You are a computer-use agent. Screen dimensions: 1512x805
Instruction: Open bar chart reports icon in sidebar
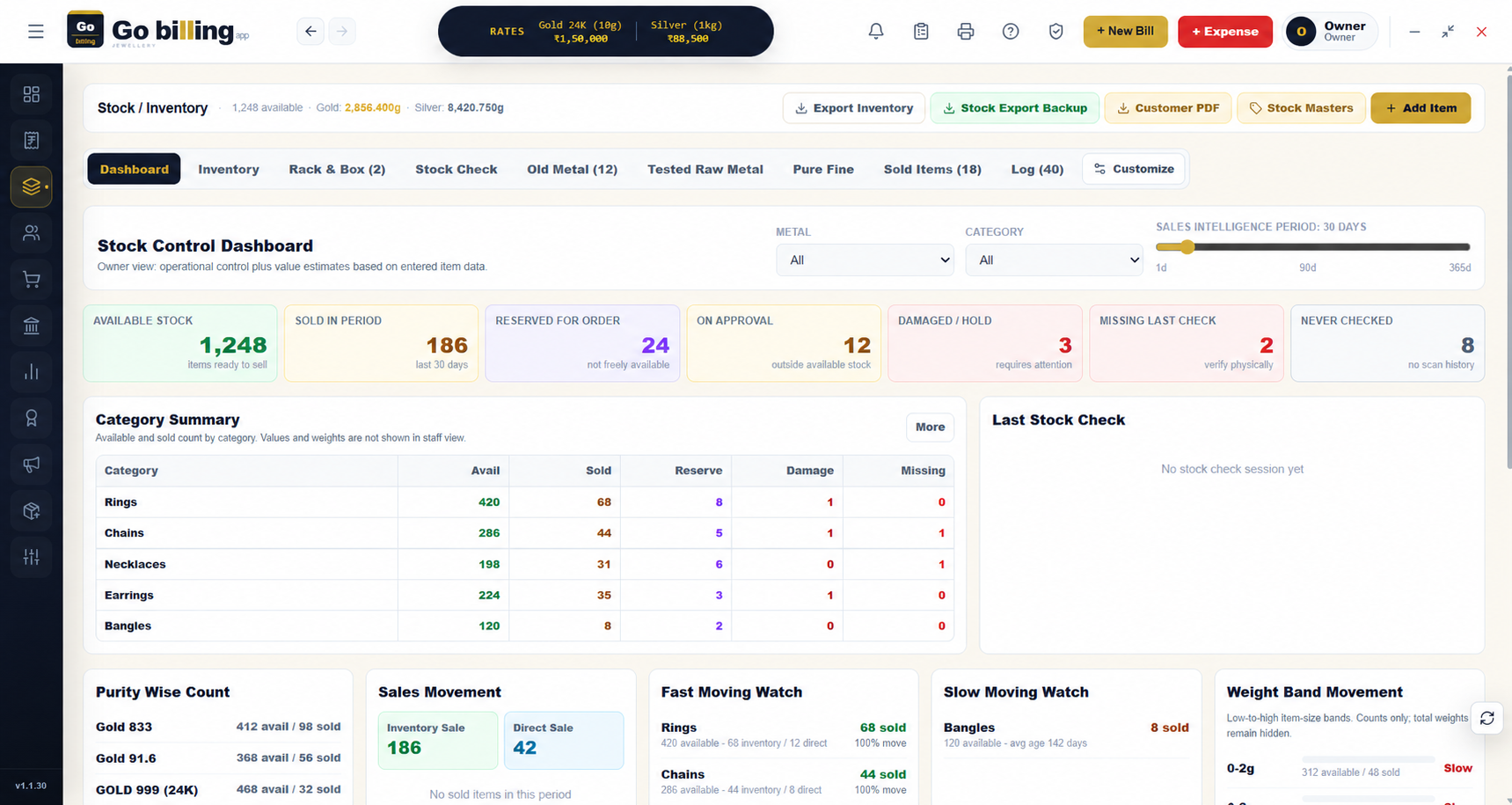pos(32,372)
